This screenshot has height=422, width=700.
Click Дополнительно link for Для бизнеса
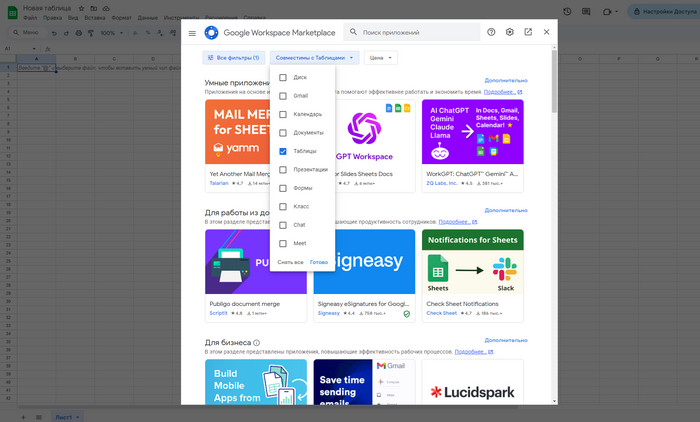pyautogui.click(x=506, y=340)
